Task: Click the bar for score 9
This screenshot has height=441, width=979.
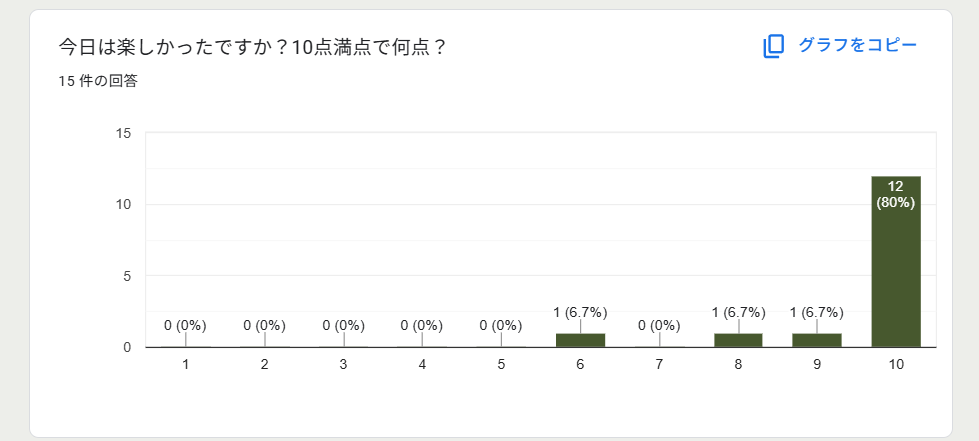Action: pos(817,340)
